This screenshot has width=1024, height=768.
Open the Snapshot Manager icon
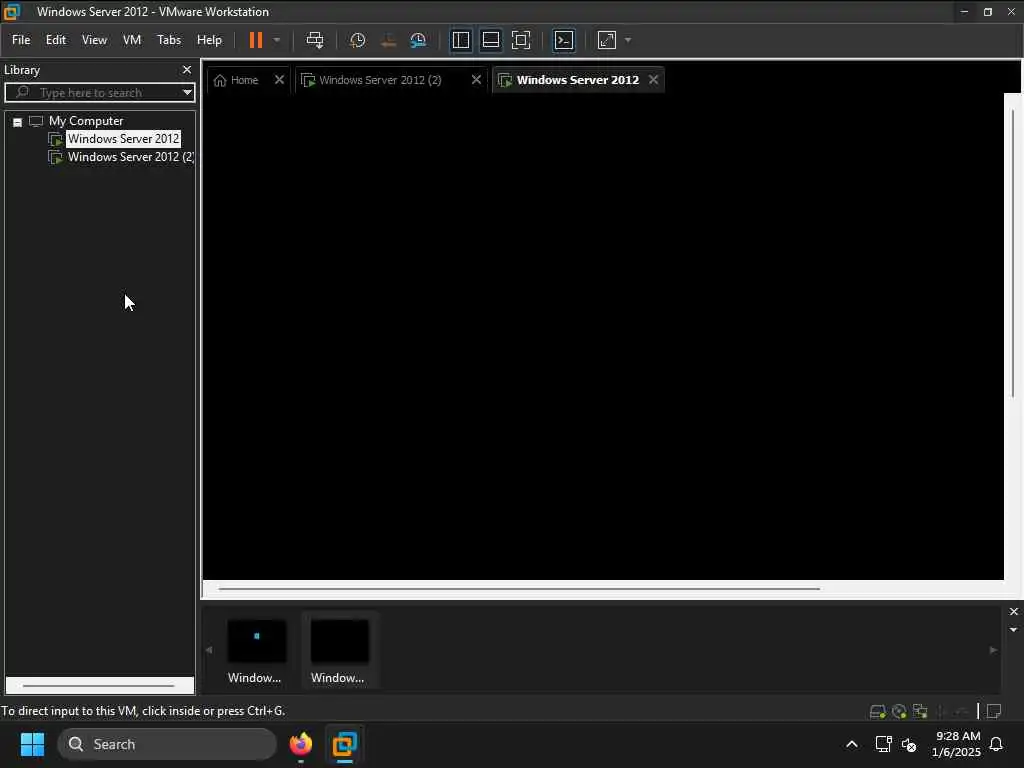click(x=418, y=40)
